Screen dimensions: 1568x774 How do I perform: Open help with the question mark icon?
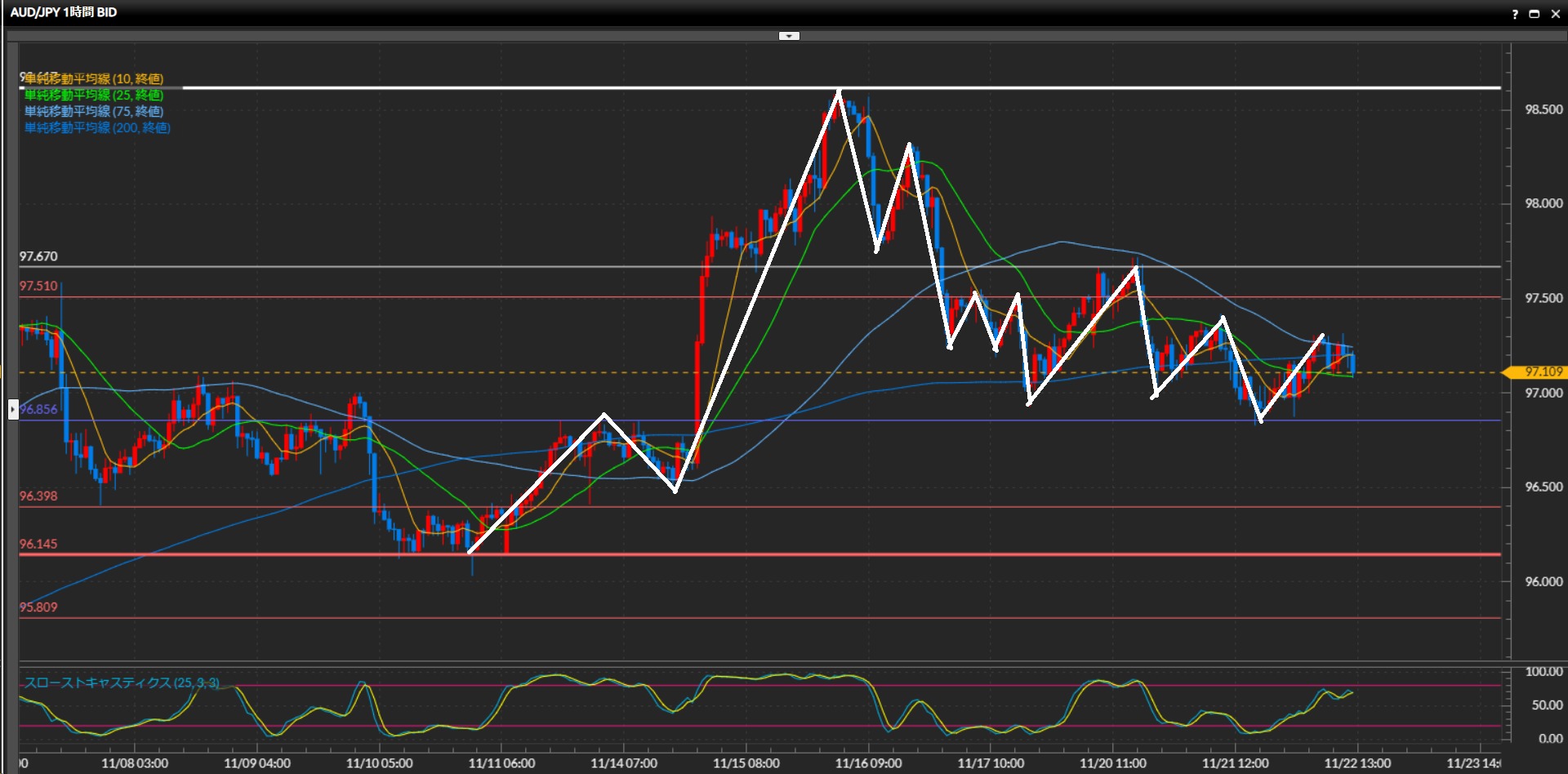point(1515,14)
